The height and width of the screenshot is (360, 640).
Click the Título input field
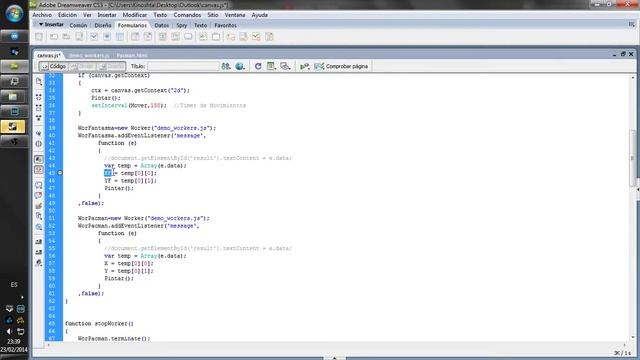coord(183,66)
